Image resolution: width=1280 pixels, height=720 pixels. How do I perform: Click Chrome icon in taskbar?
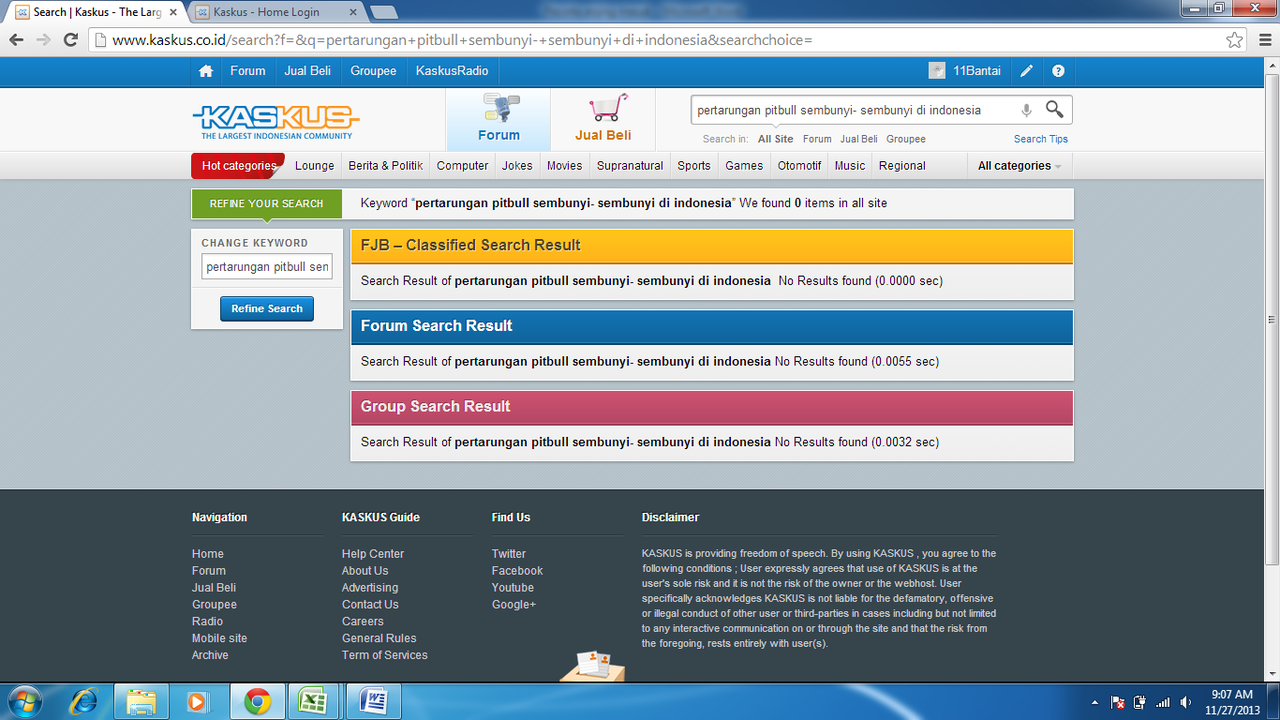257,702
